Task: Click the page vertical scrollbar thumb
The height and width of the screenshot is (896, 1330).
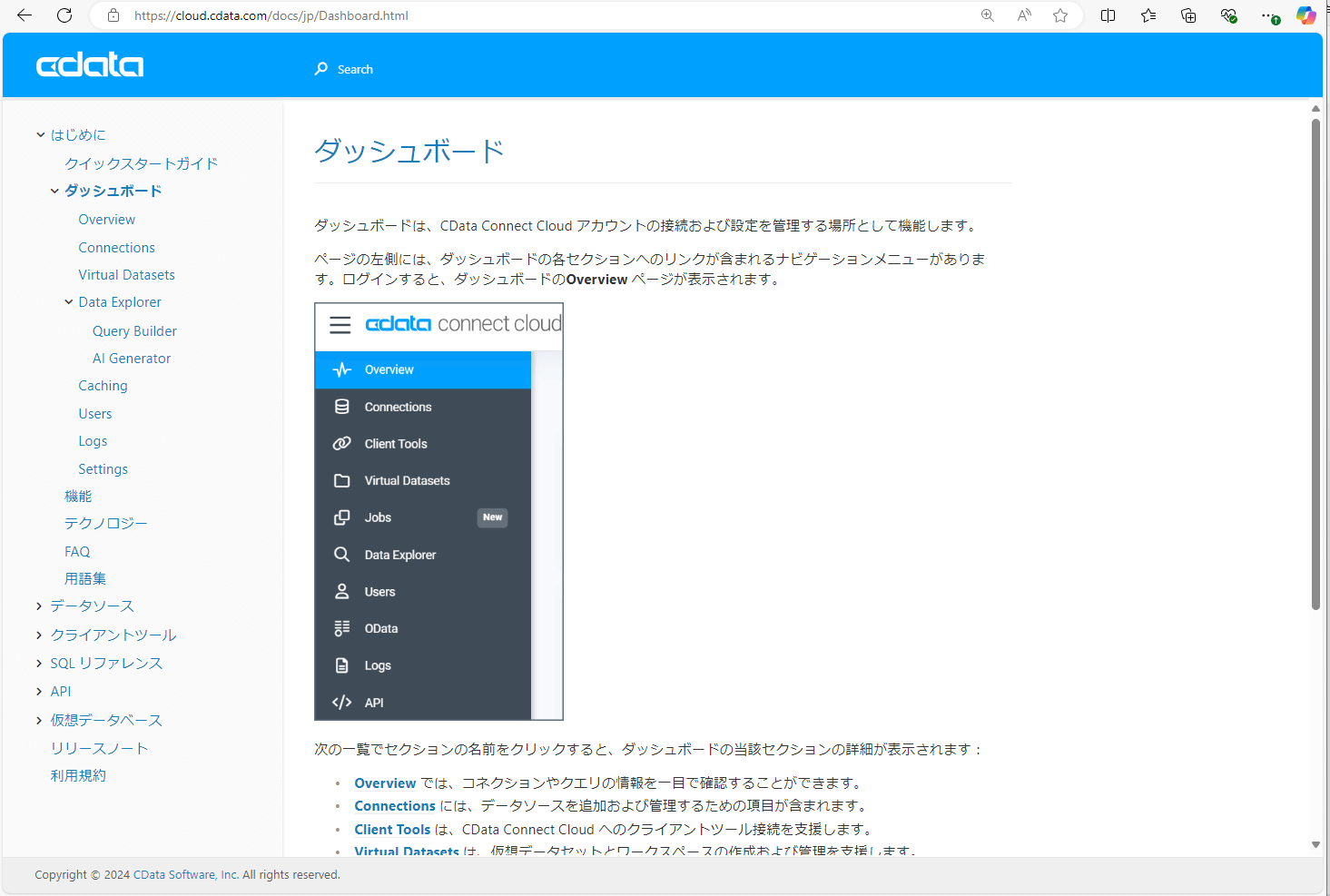Action: pyautogui.click(x=1315, y=365)
